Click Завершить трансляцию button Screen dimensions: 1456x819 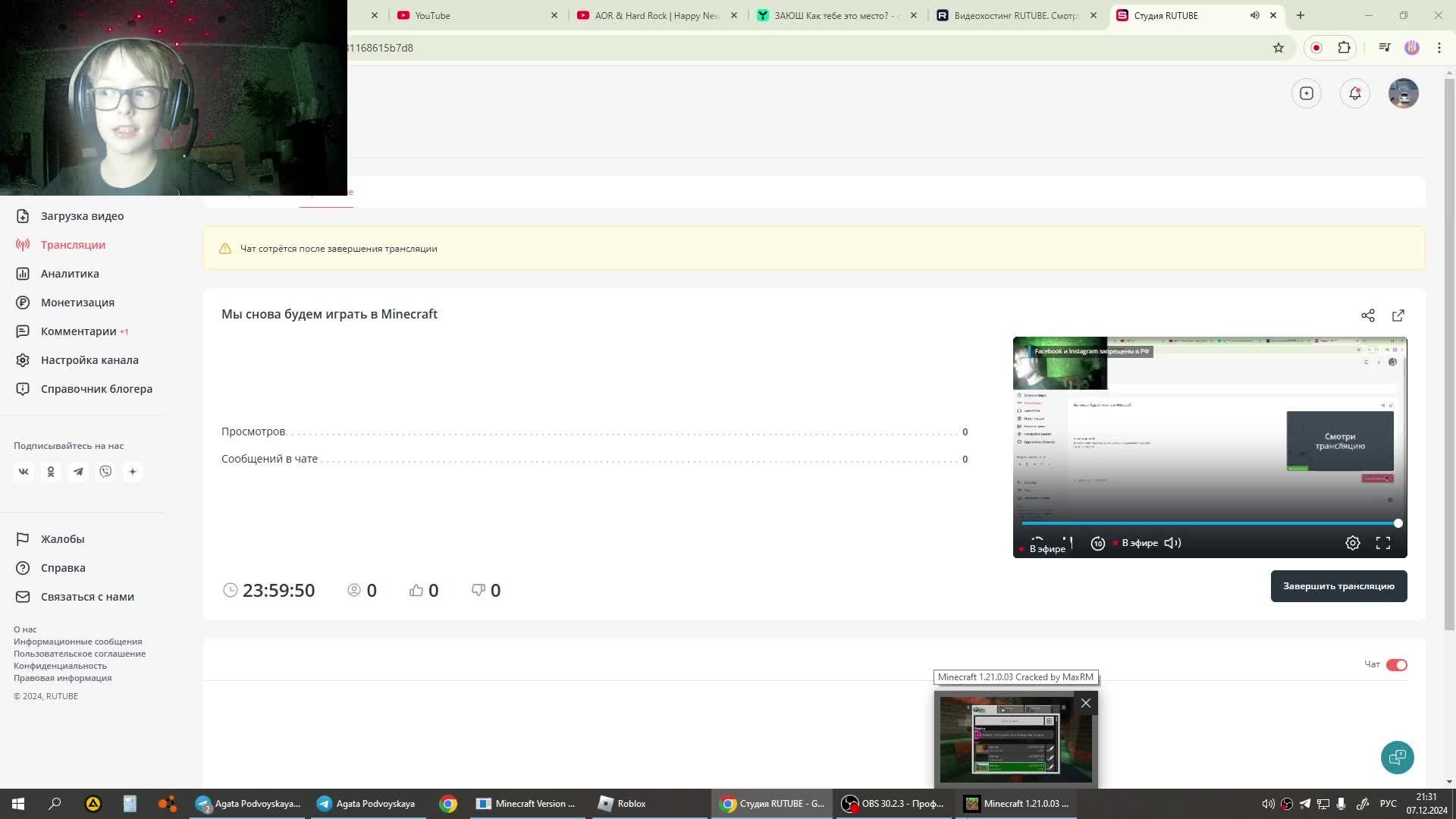pos(1338,586)
